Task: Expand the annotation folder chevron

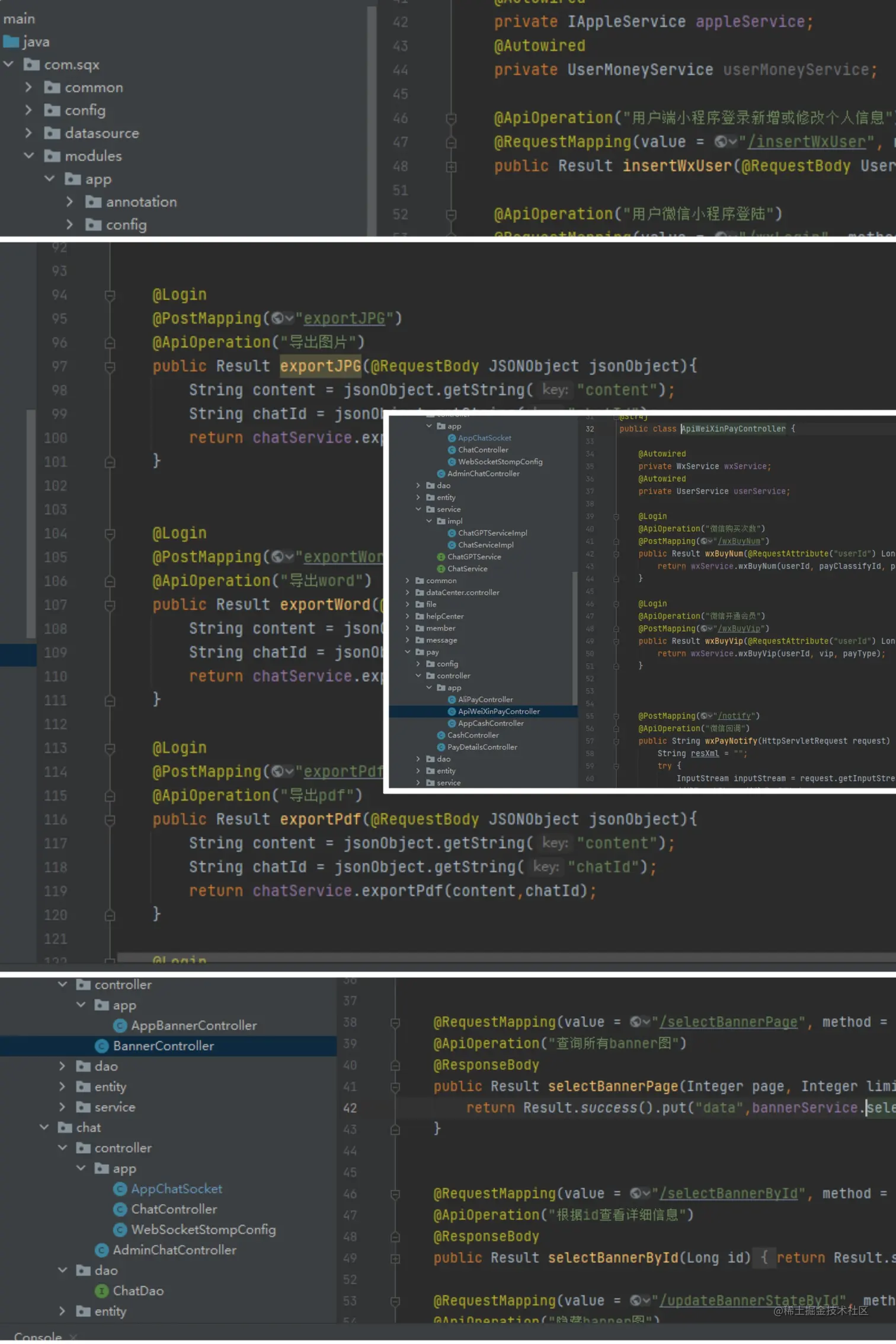Action: point(70,201)
